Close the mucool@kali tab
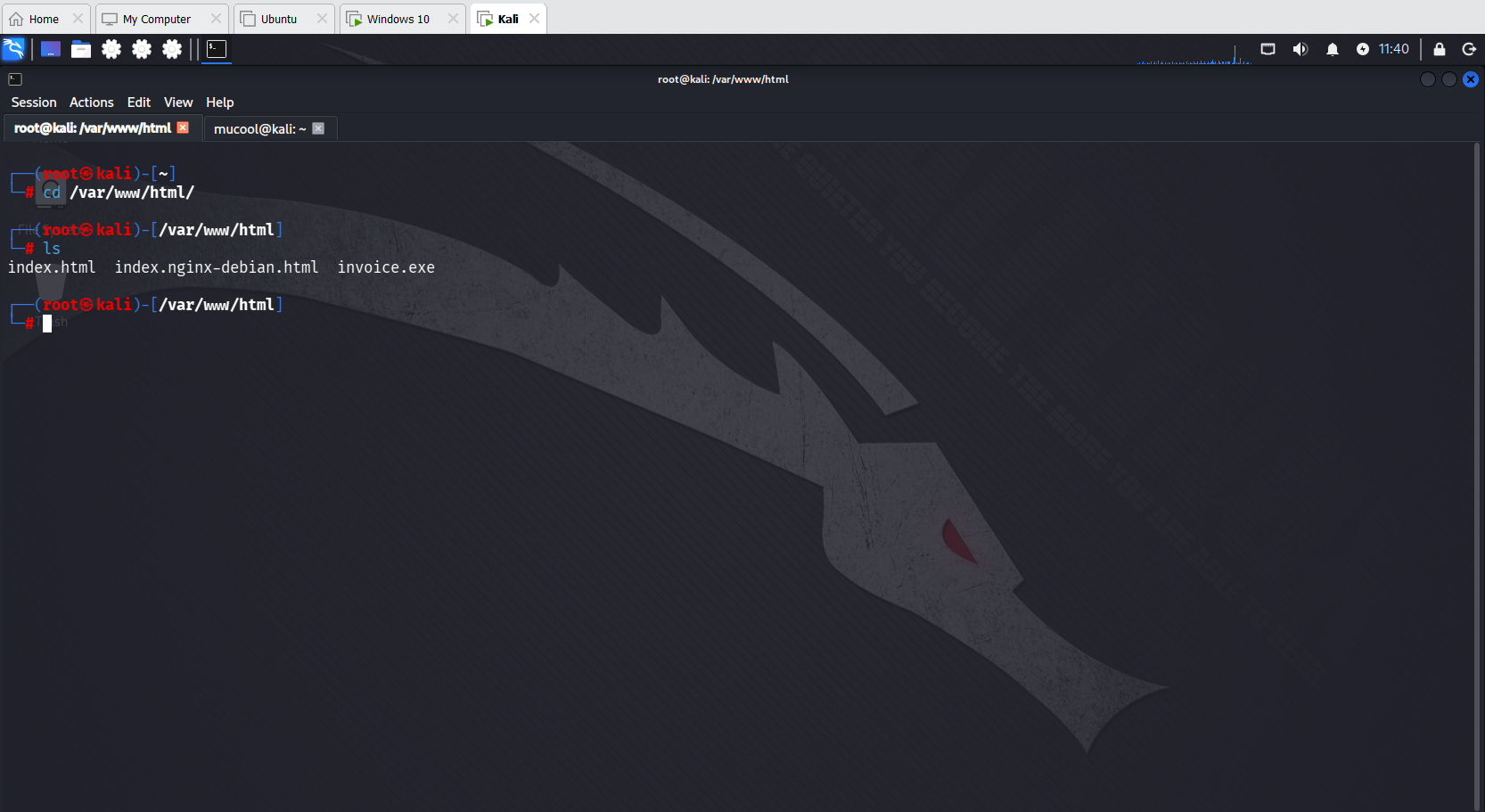This screenshot has width=1485, height=812. [318, 128]
